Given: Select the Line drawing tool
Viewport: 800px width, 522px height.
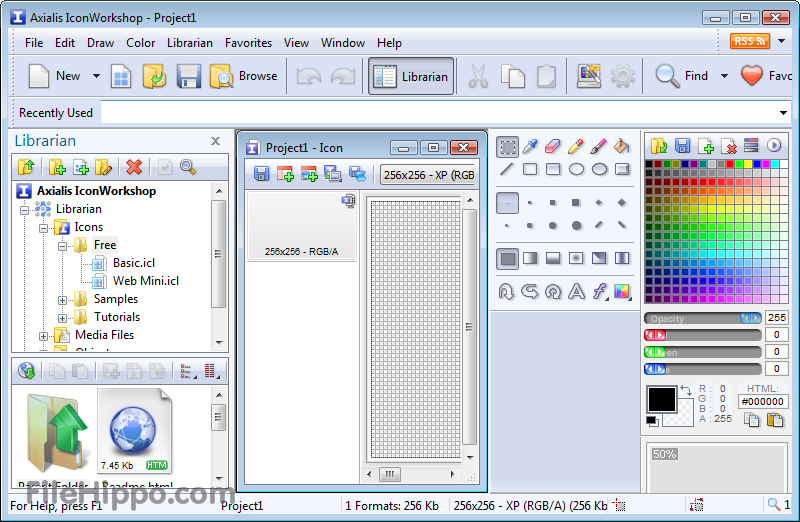Looking at the screenshot, I should [507, 169].
